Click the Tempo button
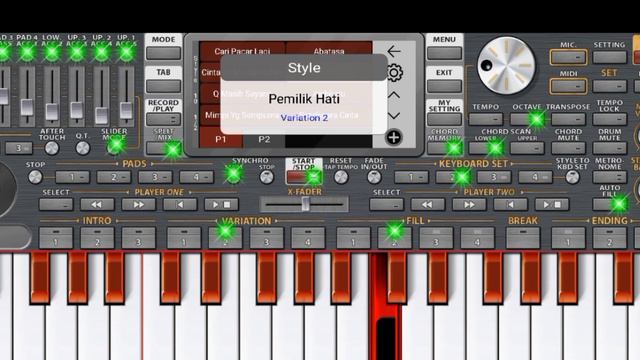 click(x=486, y=119)
